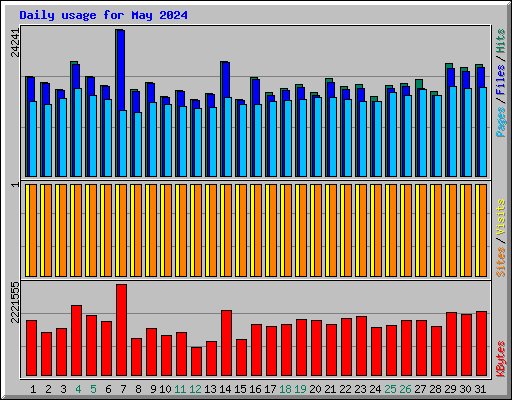Click the orange sites bar for day 16
Viewport: 512px width, 400px height.
(258, 230)
